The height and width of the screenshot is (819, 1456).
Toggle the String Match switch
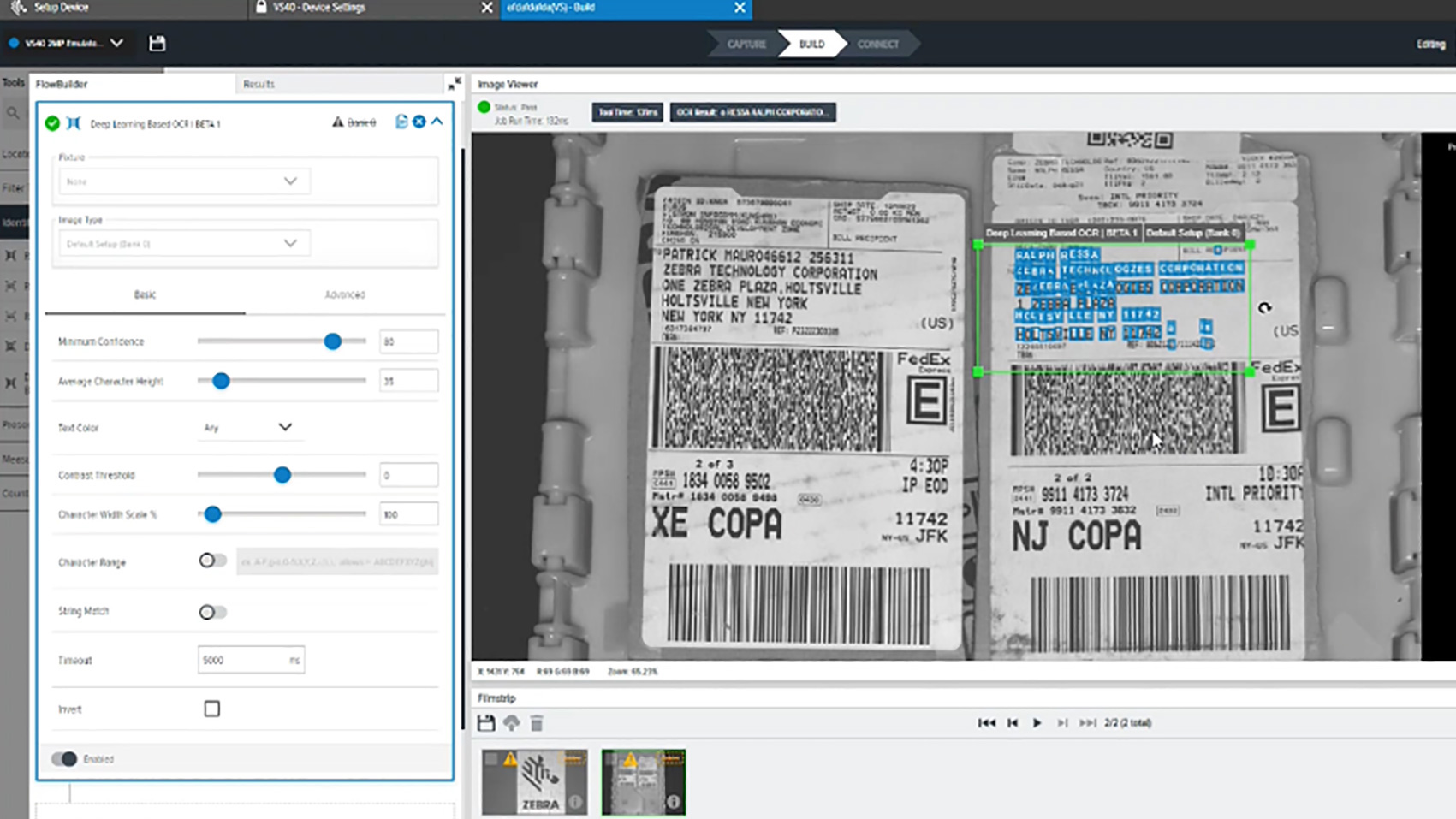click(x=212, y=612)
